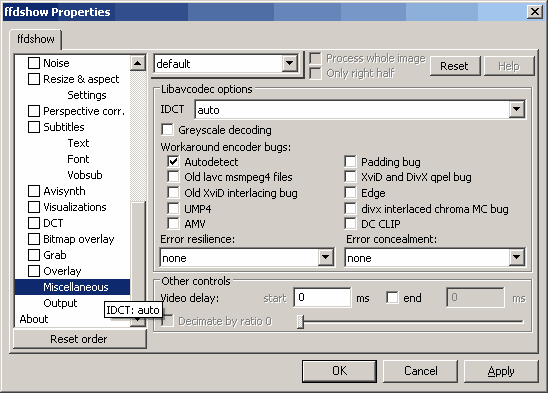Screen dimensions: 548x393
Task: Check Old lavc msmpeg4 files
Action: (173, 177)
